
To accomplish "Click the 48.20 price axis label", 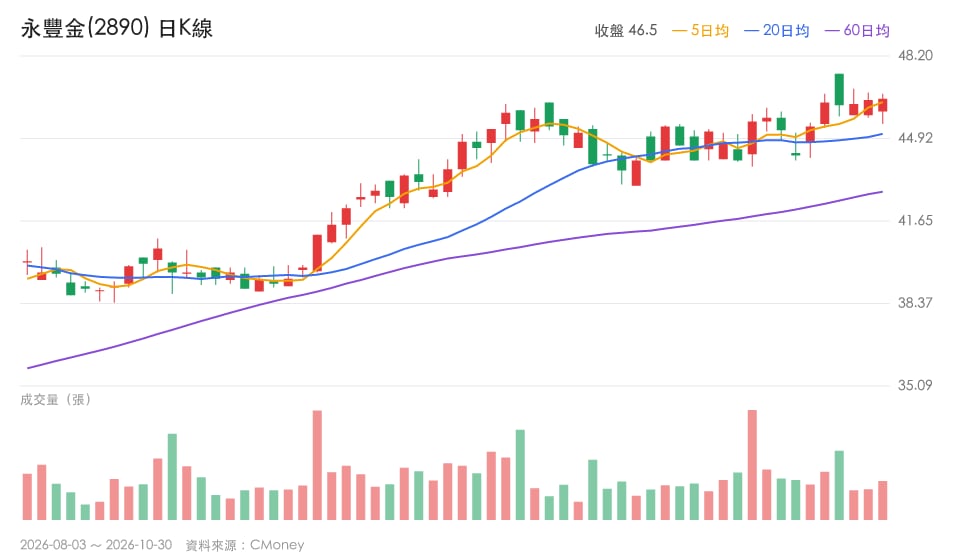I will 915,56.
